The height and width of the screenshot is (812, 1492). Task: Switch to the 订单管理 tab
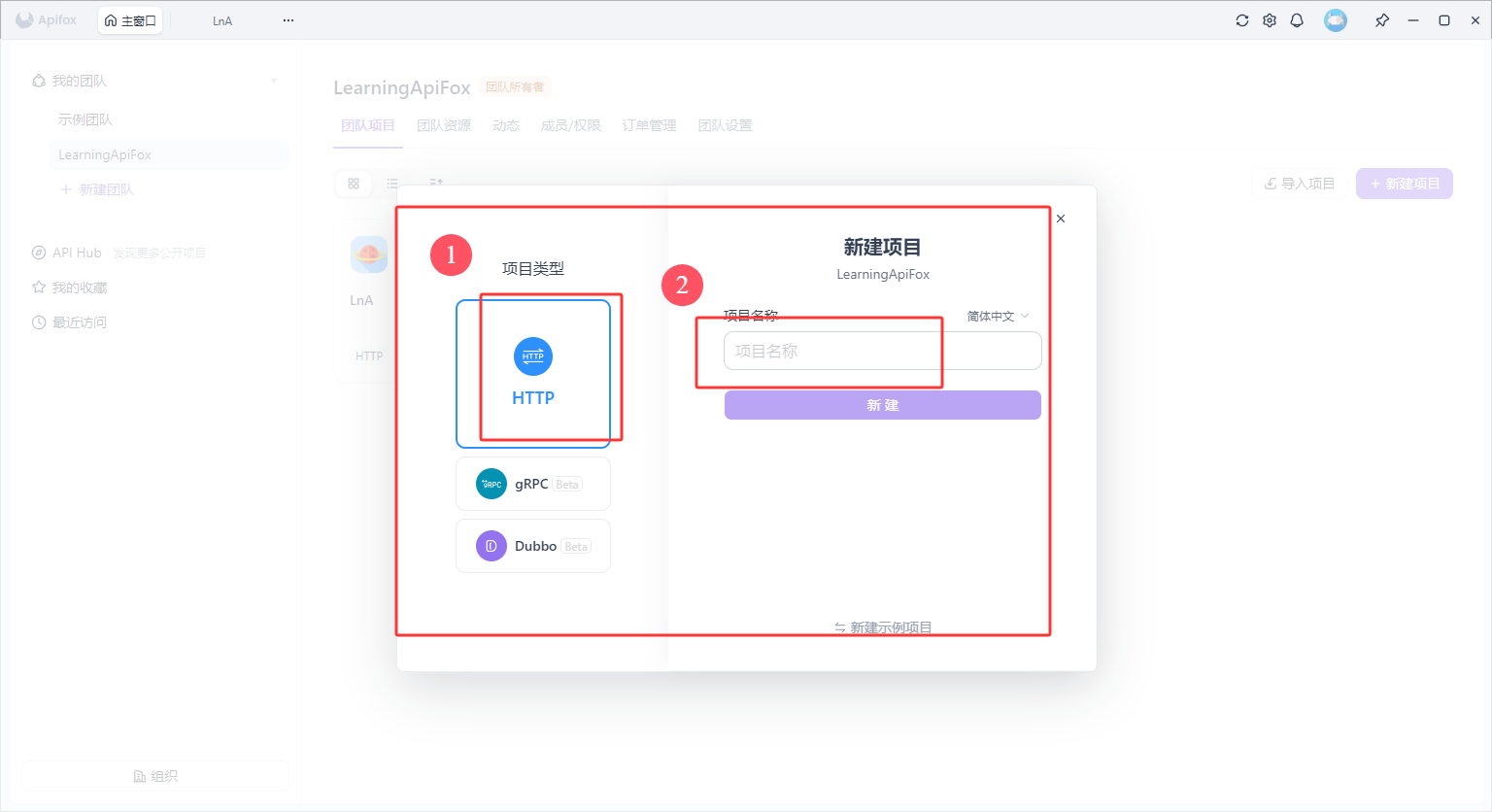point(650,125)
